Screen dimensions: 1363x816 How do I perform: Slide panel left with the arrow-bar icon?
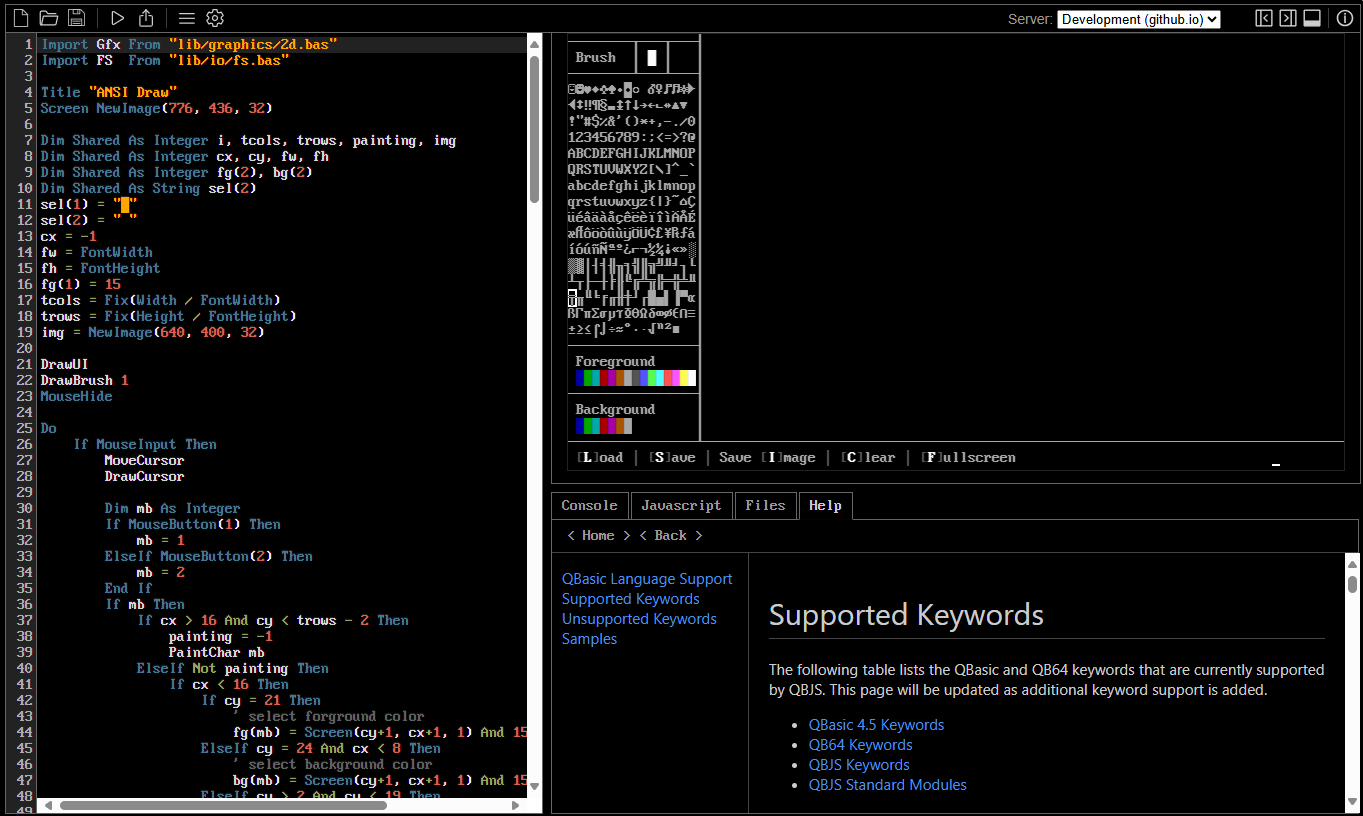pos(1264,18)
